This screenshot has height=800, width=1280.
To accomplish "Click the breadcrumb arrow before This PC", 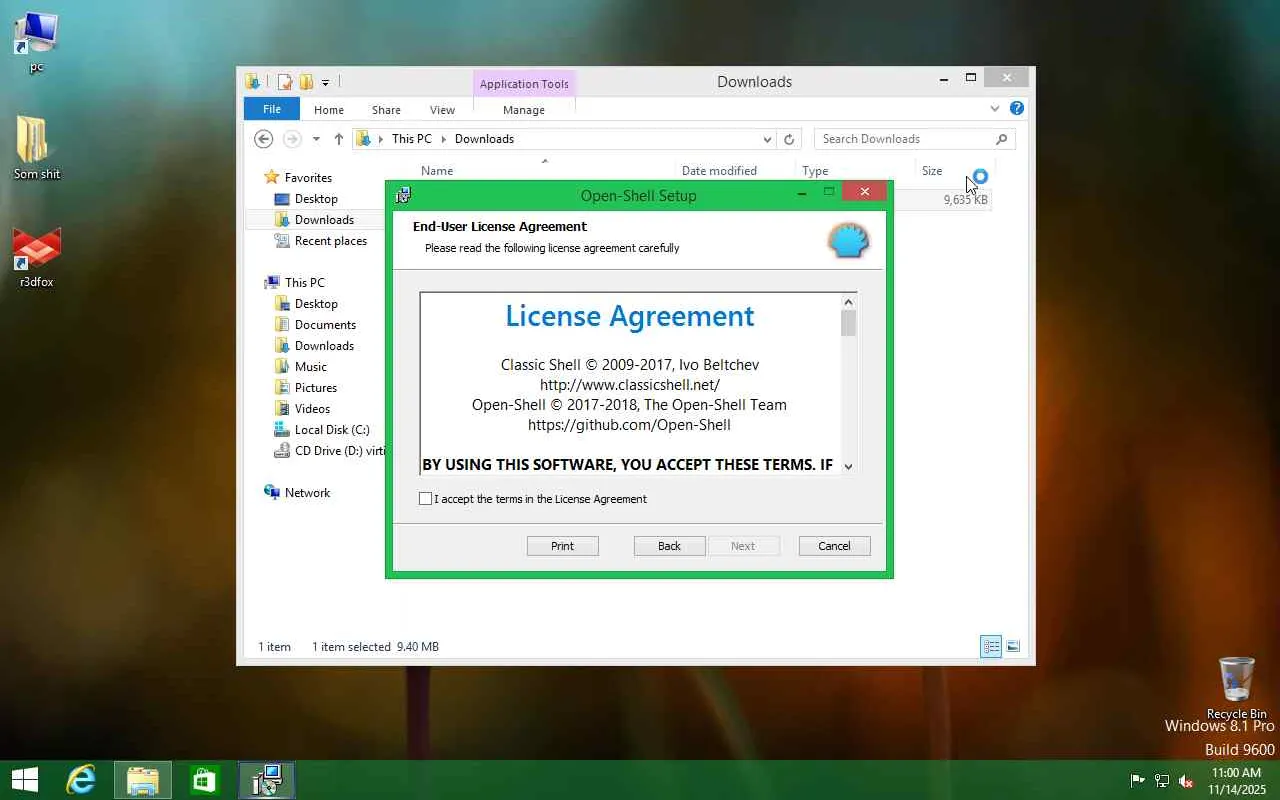I will pos(381,139).
